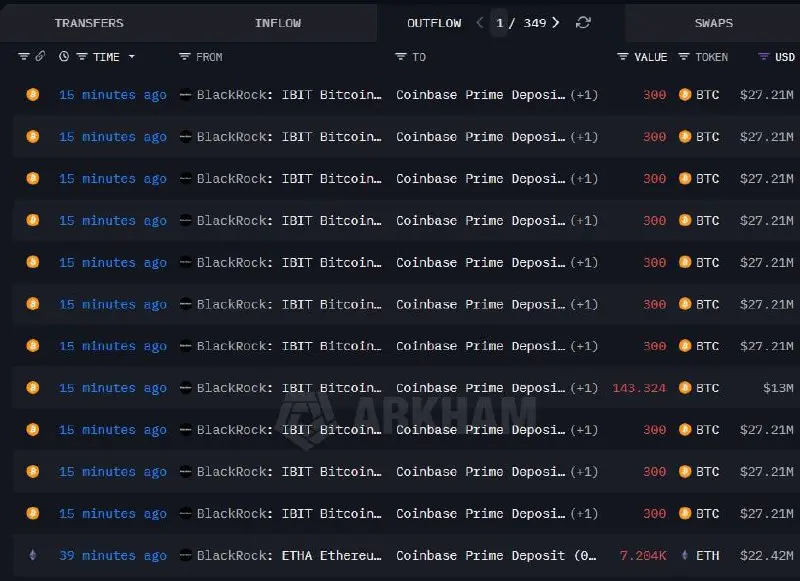Screen dimensions: 800x581
Task: Click the TIME column header label
Action: tap(106, 57)
